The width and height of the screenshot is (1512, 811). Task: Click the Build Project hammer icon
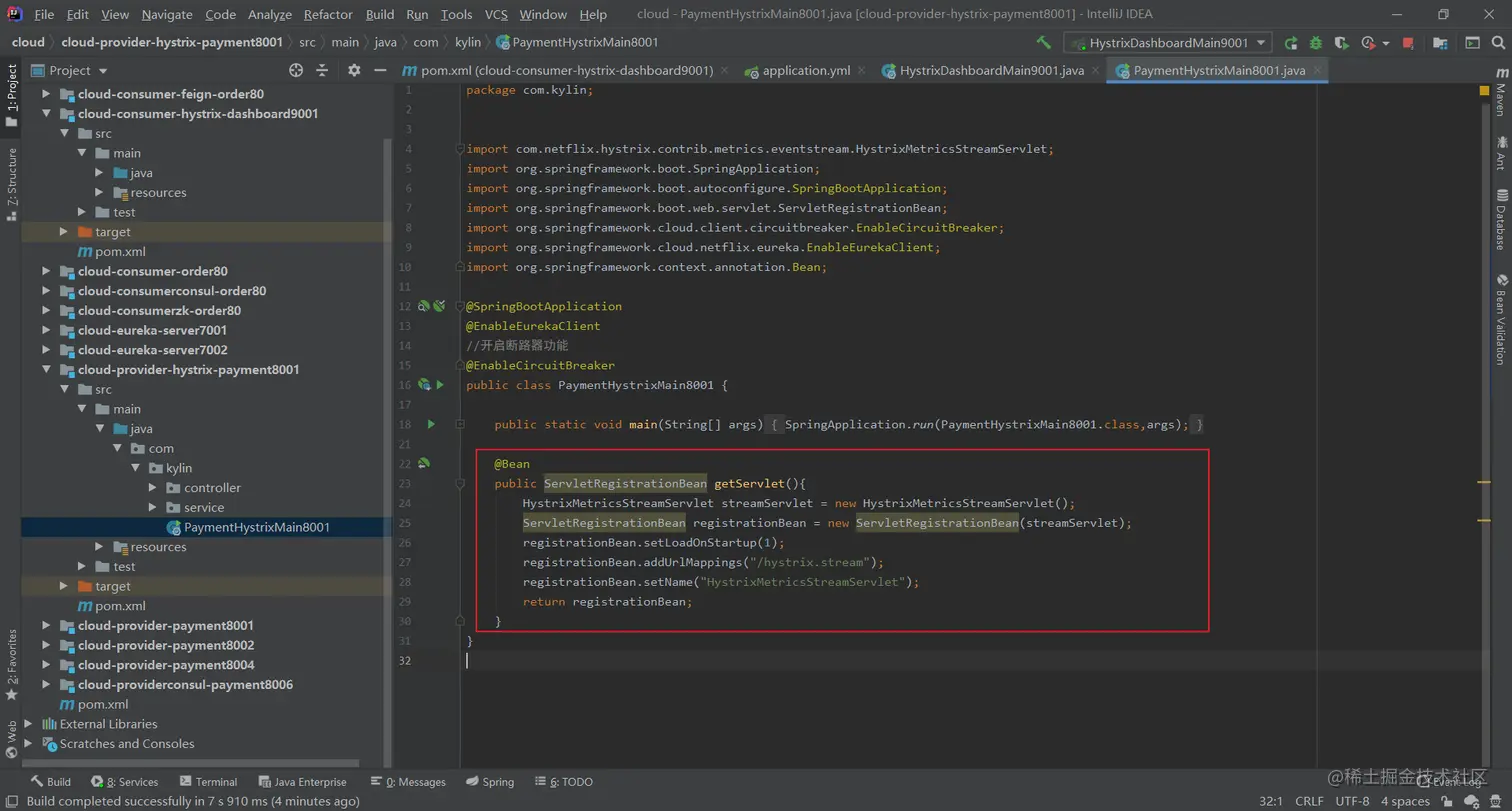(x=1043, y=43)
